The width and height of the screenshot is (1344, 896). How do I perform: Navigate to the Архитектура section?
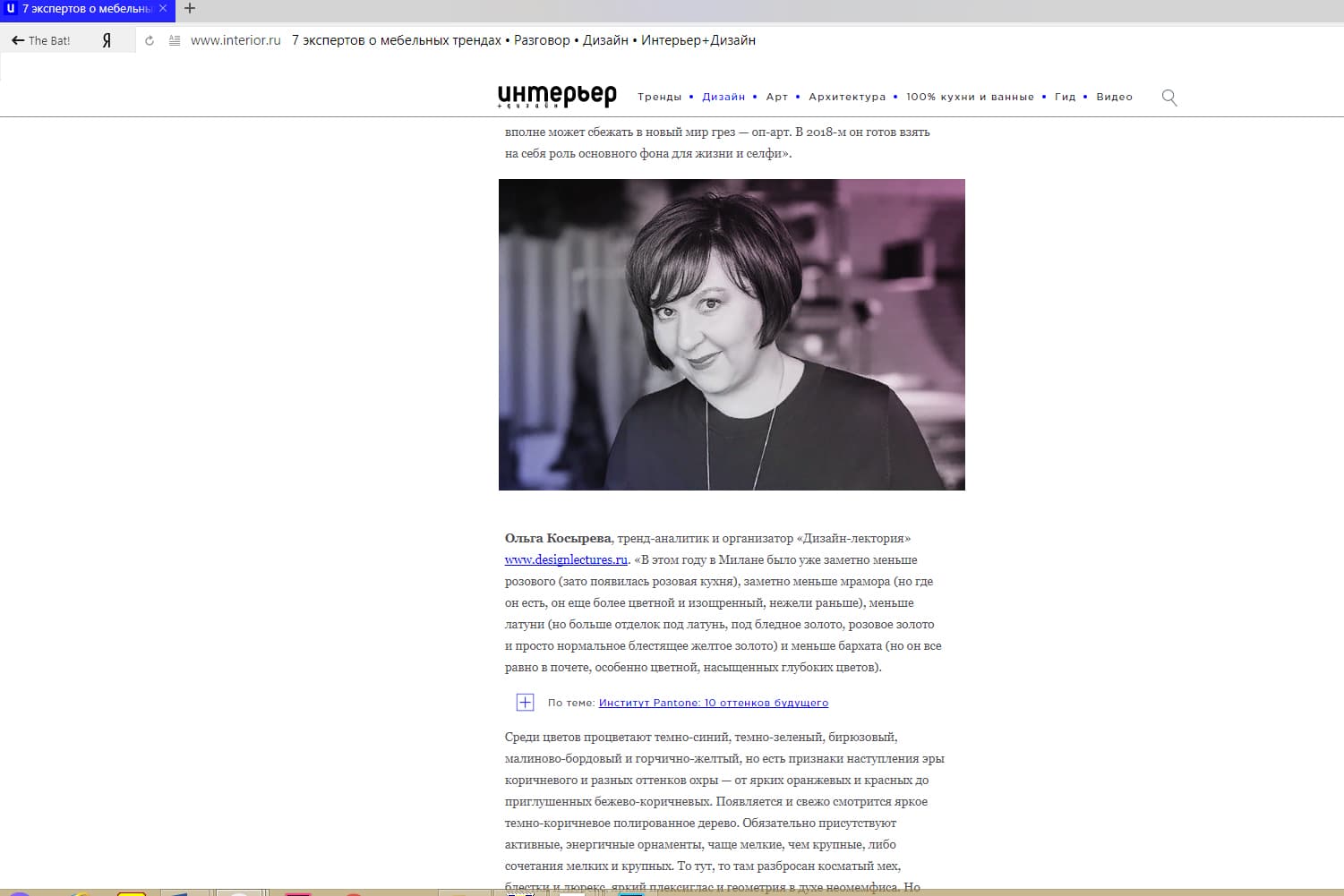(x=846, y=97)
